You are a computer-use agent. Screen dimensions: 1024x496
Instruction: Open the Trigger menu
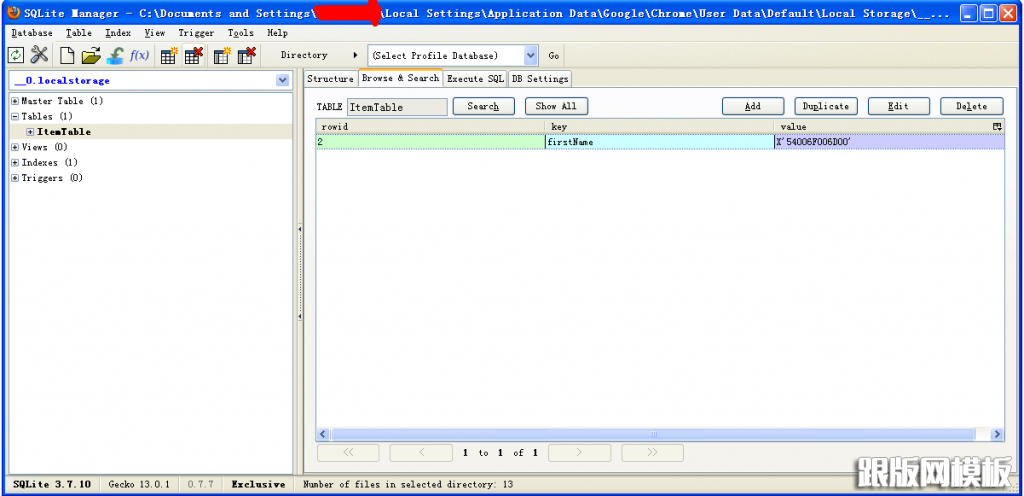click(196, 33)
